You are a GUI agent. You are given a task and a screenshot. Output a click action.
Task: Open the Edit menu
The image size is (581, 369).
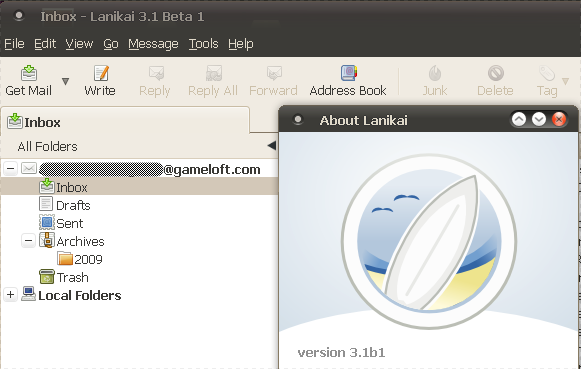(x=45, y=44)
